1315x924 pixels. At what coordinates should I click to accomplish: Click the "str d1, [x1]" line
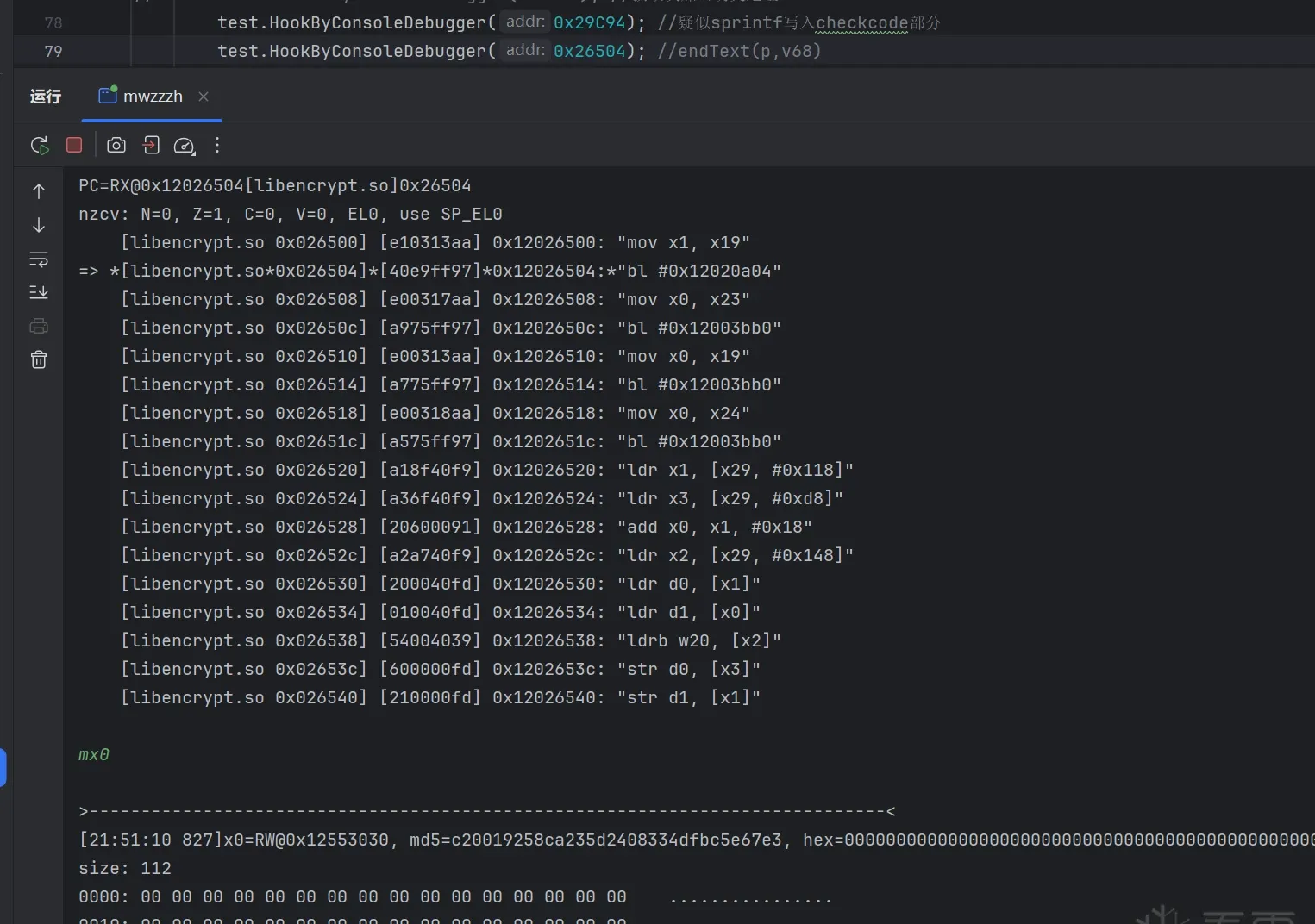(x=441, y=697)
